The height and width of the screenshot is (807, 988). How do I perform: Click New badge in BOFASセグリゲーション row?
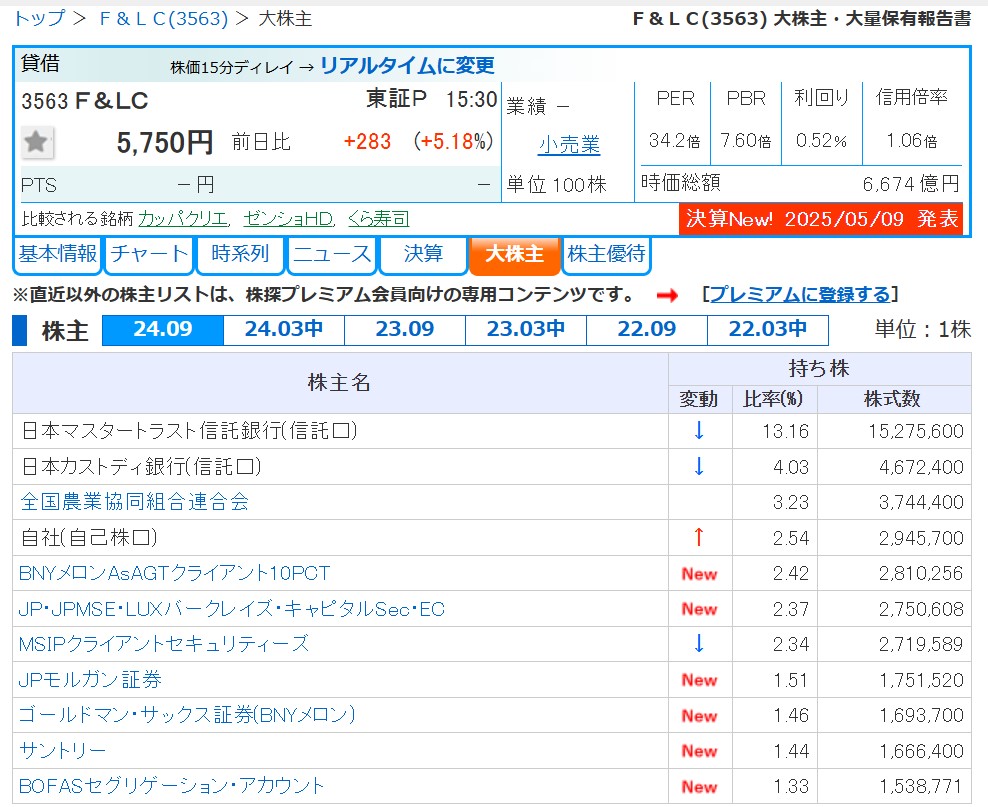[x=699, y=787]
